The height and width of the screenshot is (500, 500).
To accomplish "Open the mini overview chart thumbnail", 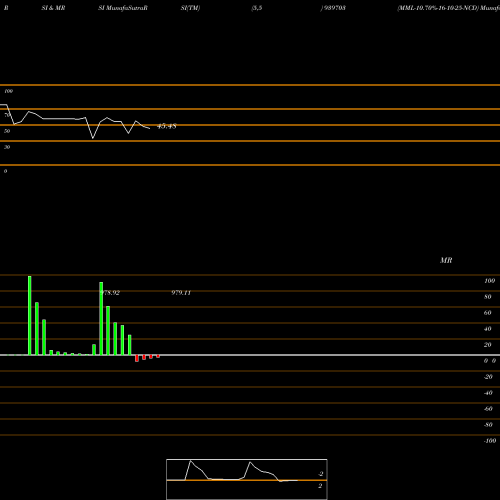I will coord(247,479).
